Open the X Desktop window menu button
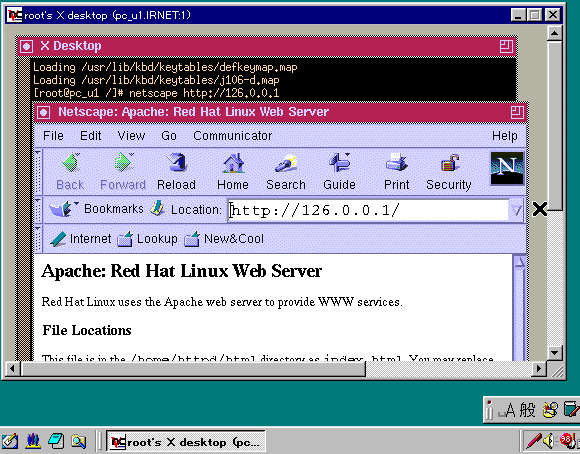 (26, 47)
